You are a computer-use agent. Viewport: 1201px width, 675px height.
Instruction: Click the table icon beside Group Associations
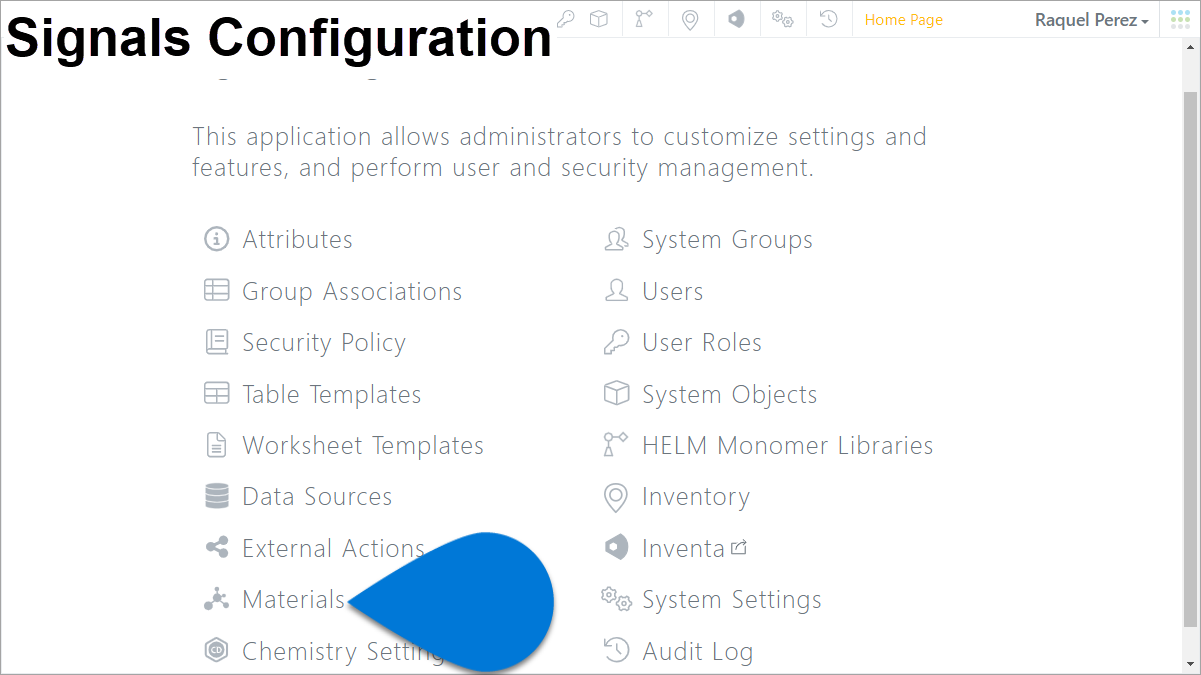point(216,291)
